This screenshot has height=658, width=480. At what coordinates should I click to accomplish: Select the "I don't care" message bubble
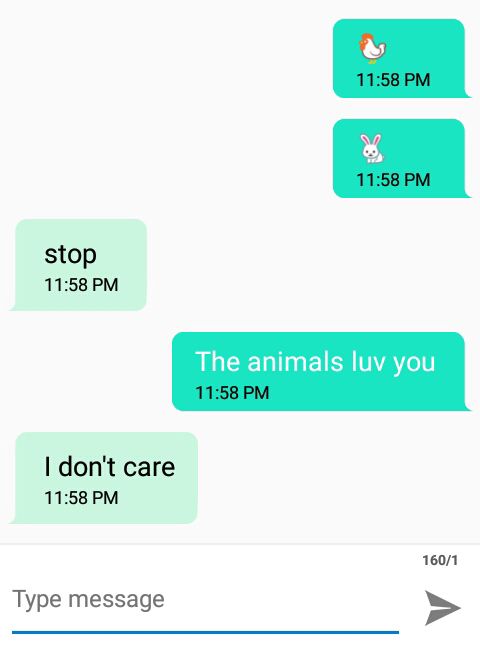pos(104,478)
